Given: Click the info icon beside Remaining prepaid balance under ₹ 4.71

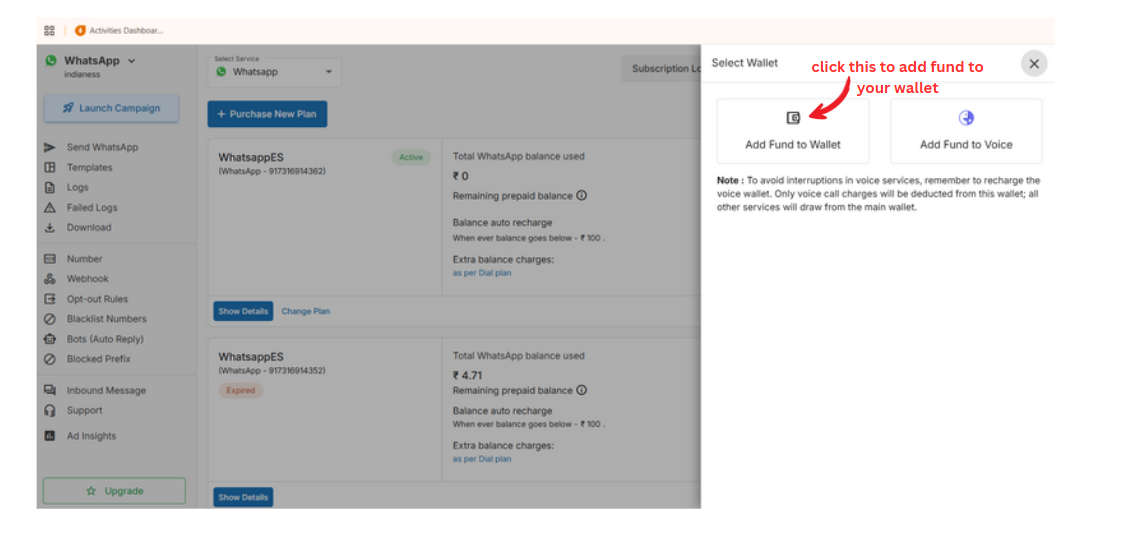Looking at the screenshot, I should click(x=581, y=390).
